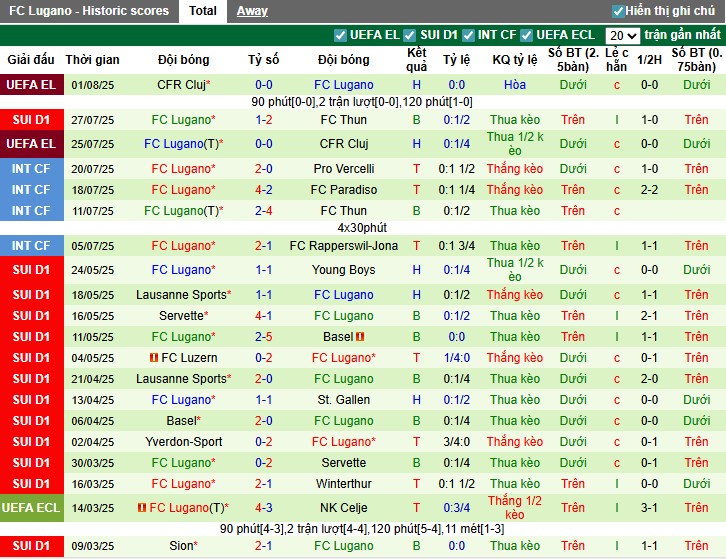Click the 4-2 score against FC Paradiso
Screen dimensions: 726x559
click(263, 190)
